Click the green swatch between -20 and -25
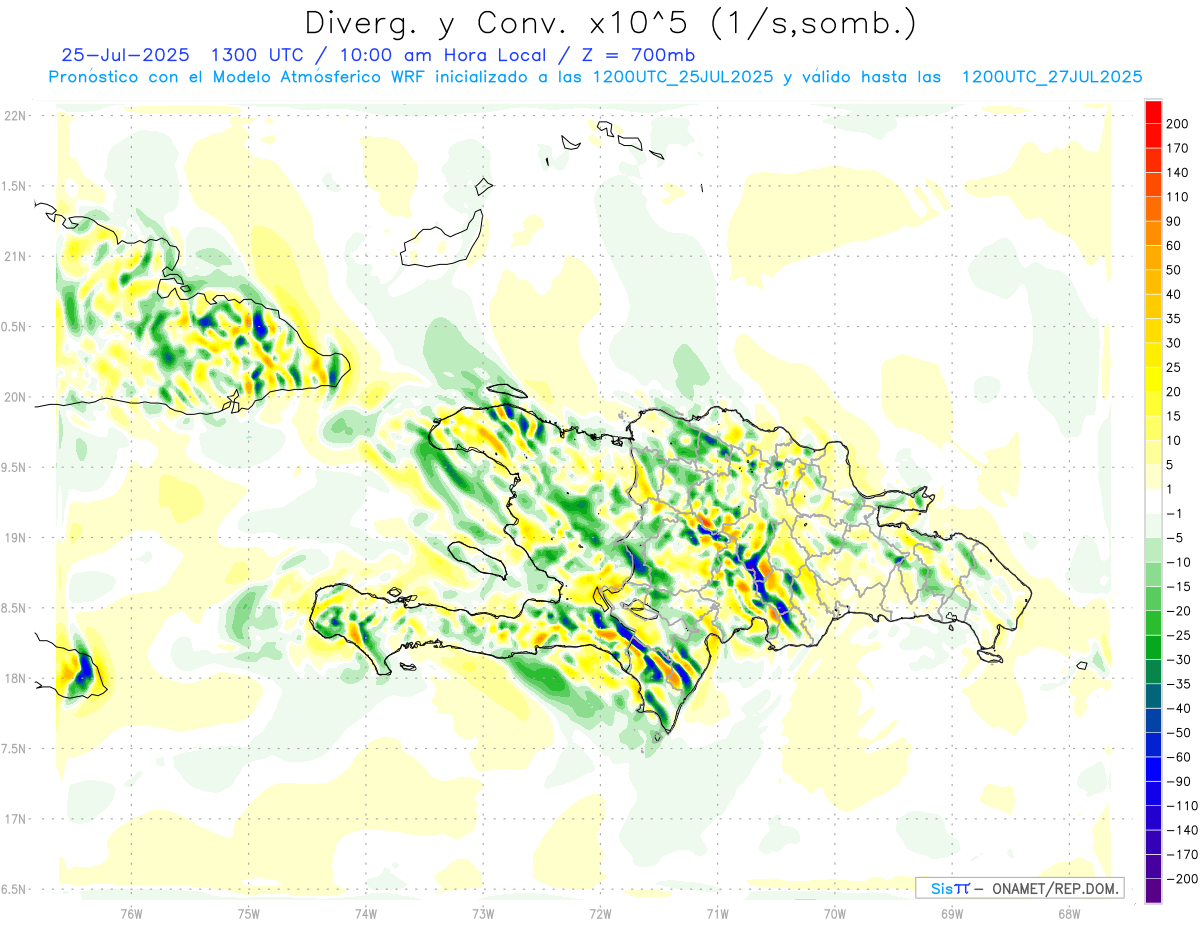The width and height of the screenshot is (1200, 927). (x=1153, y=622)
